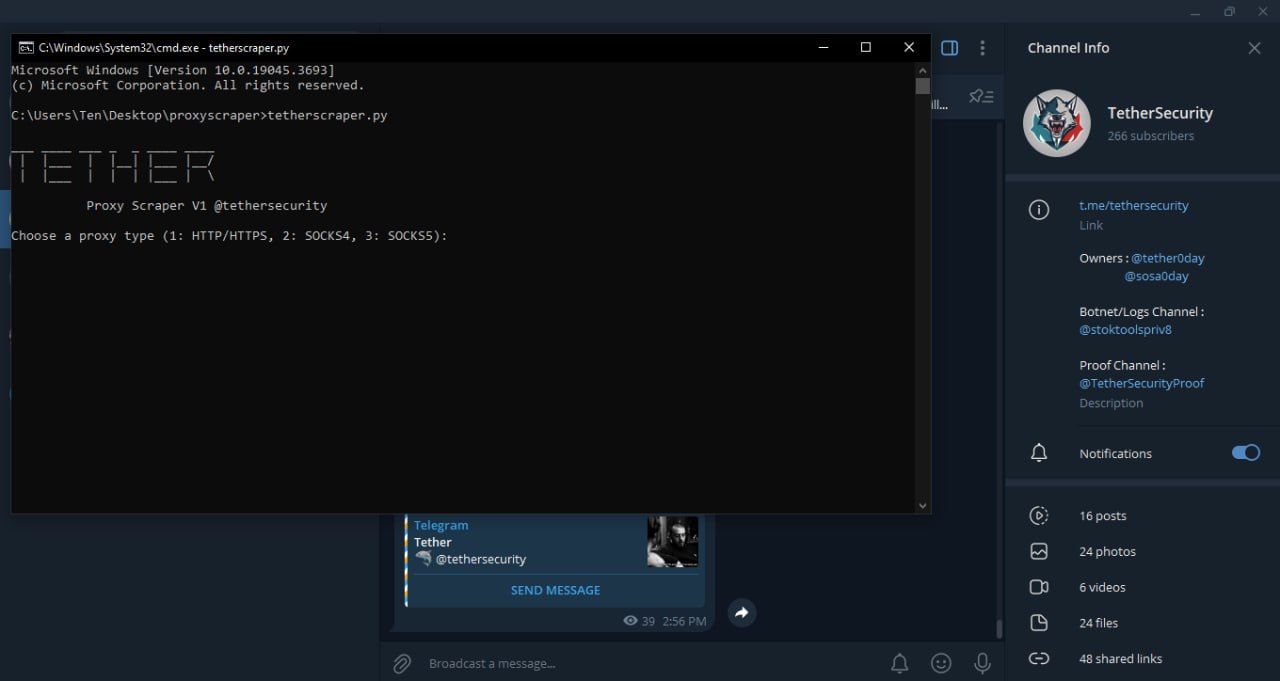Open the 24 photos media section
Screen dimensions: 1280x681
[x=1107, y=551]
